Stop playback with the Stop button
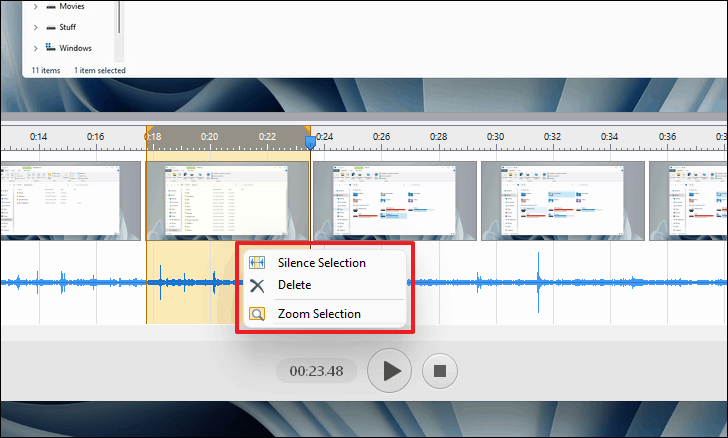 pyautogui.click(x=440, y=371)
